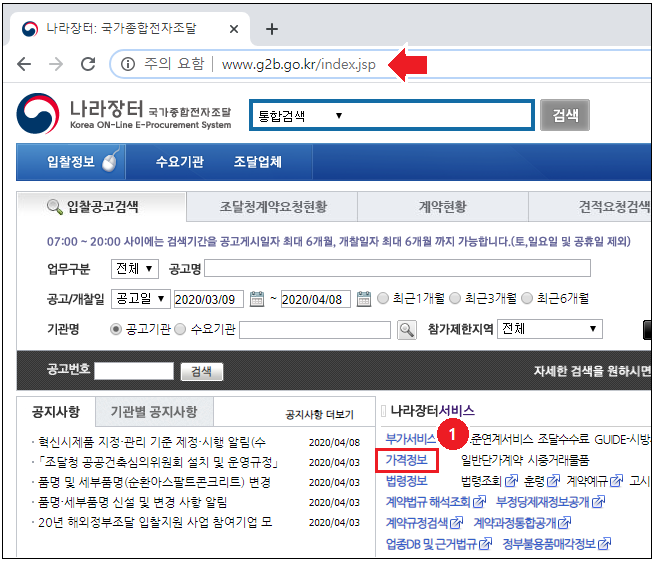Image resolution: width=654 pixels, height=563 pixels.
Task: Open external link icon beside 업종DB 및 근거법규
Action: (x=485, y=543)
